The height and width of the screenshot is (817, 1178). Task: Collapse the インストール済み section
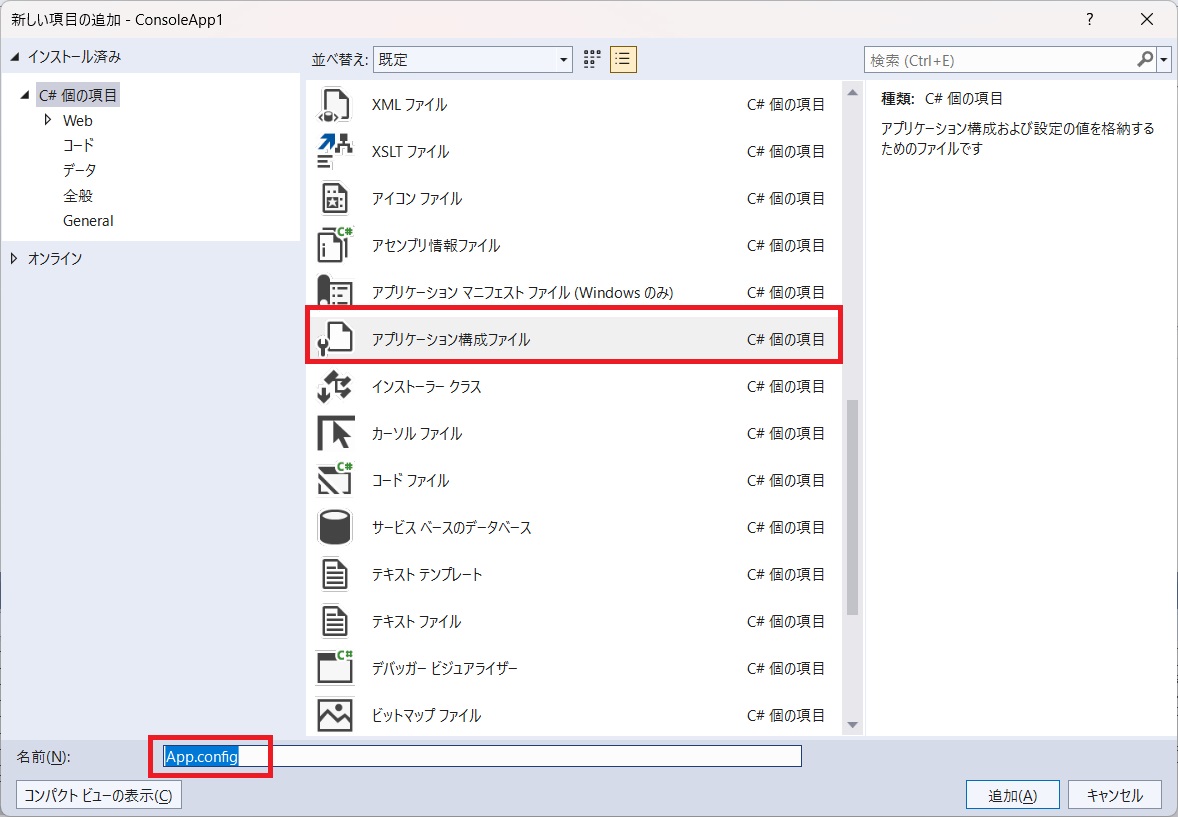pos(14,57)
